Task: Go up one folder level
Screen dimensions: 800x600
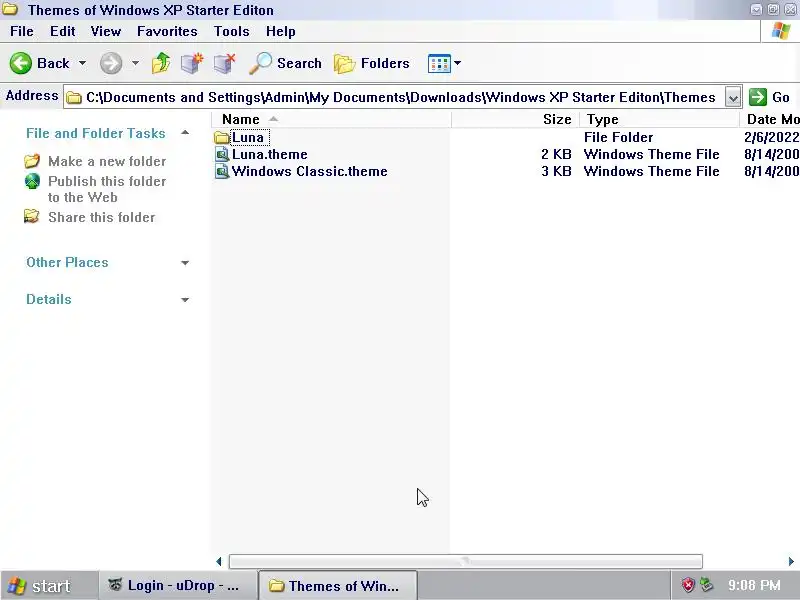Action: coord(161,63)
